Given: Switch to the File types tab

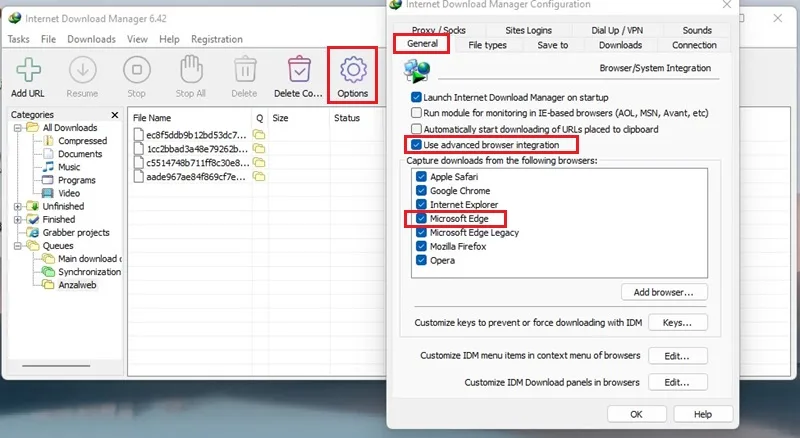Looking at the screenshot, I should [487, 45].
